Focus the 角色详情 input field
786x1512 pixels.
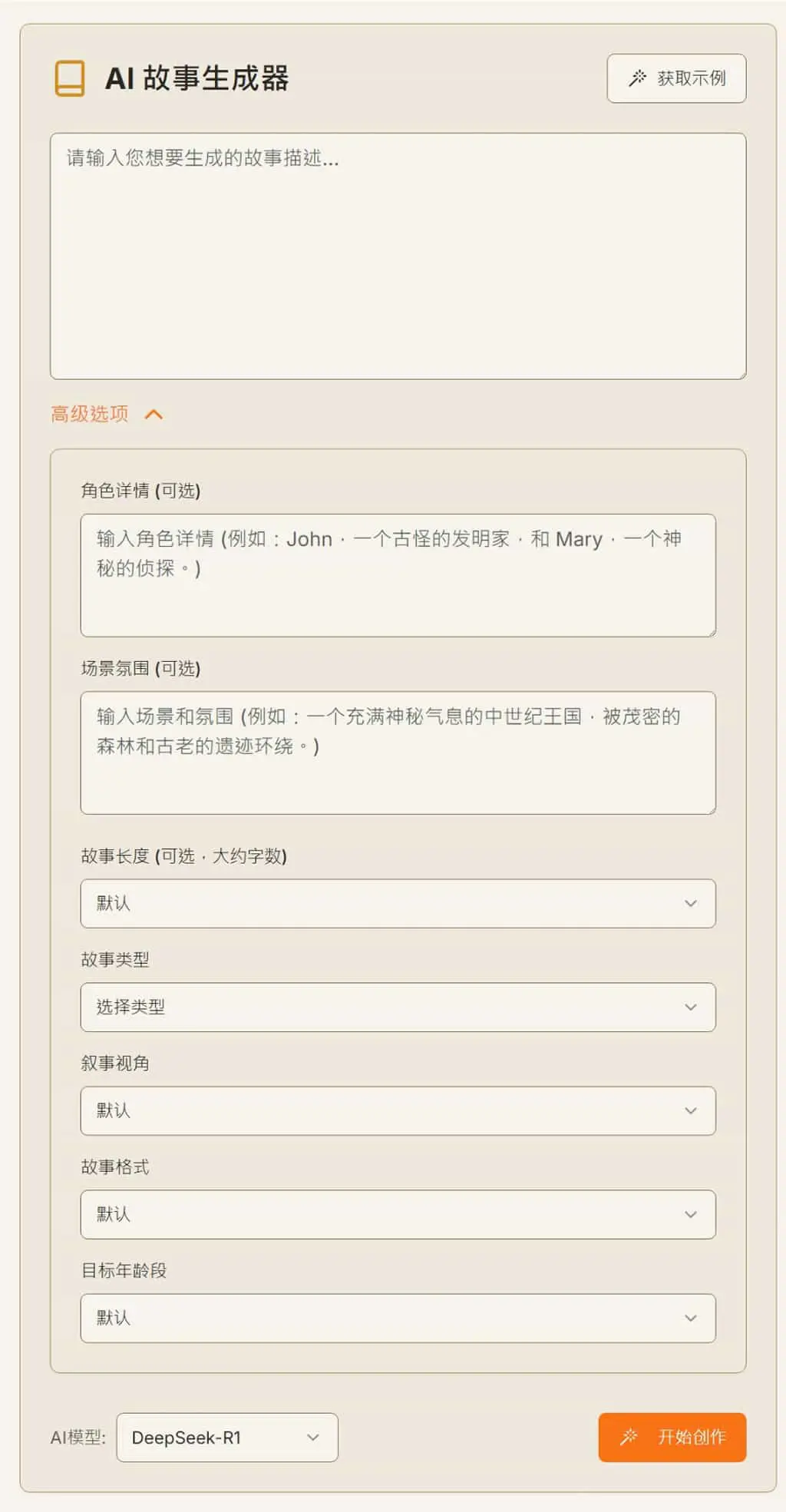pos(398,576)
